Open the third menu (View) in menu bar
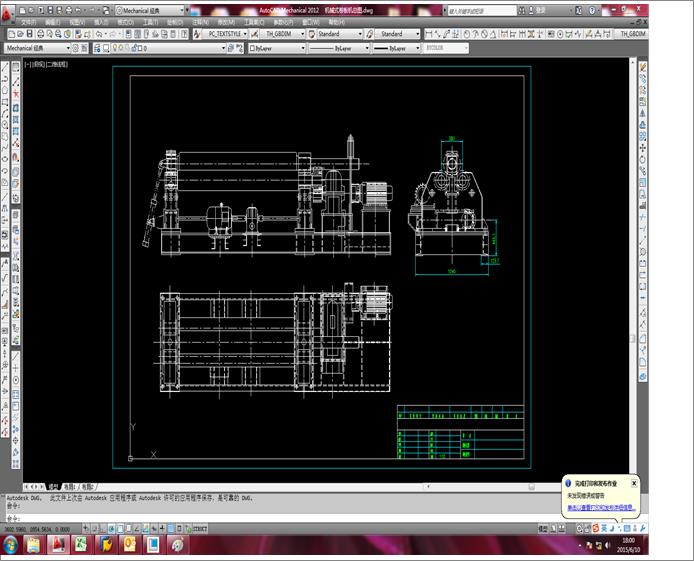Image resolution: width=694 pixels, height=561 pixels. 77,22
